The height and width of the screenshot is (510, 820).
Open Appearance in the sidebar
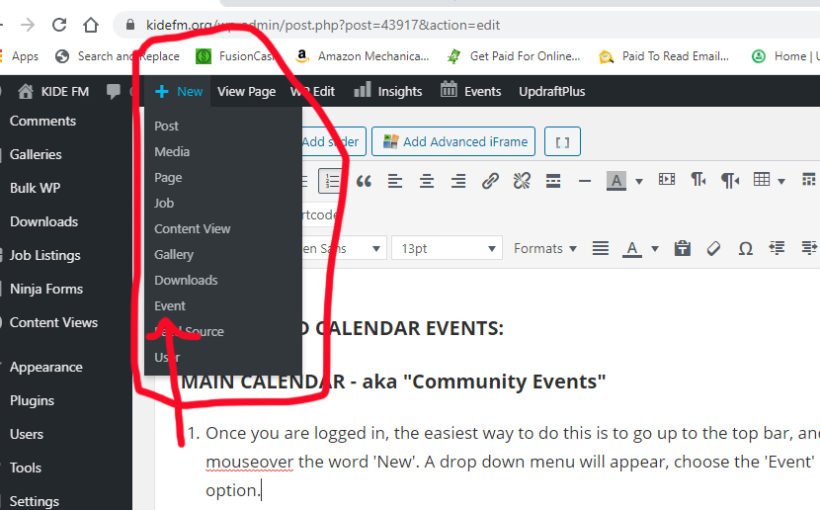coord(46,367)
